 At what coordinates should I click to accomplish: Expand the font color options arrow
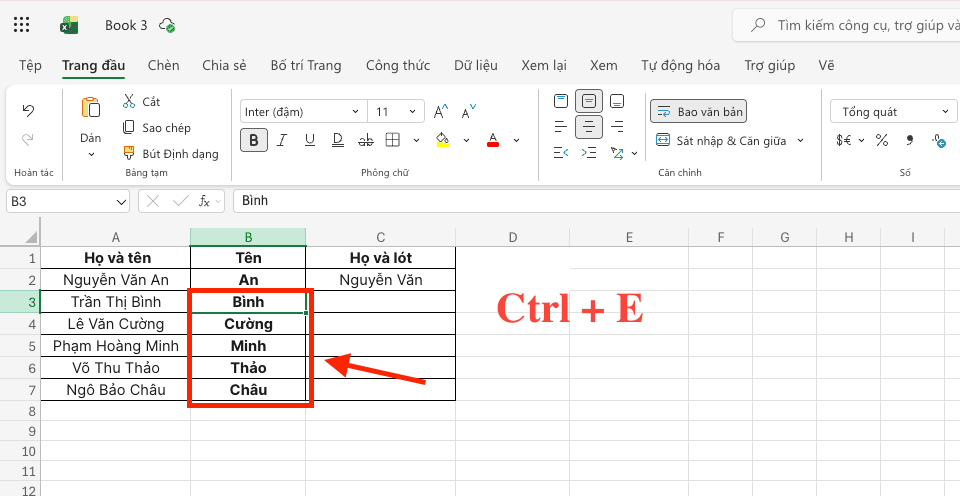tap(516, 141)
